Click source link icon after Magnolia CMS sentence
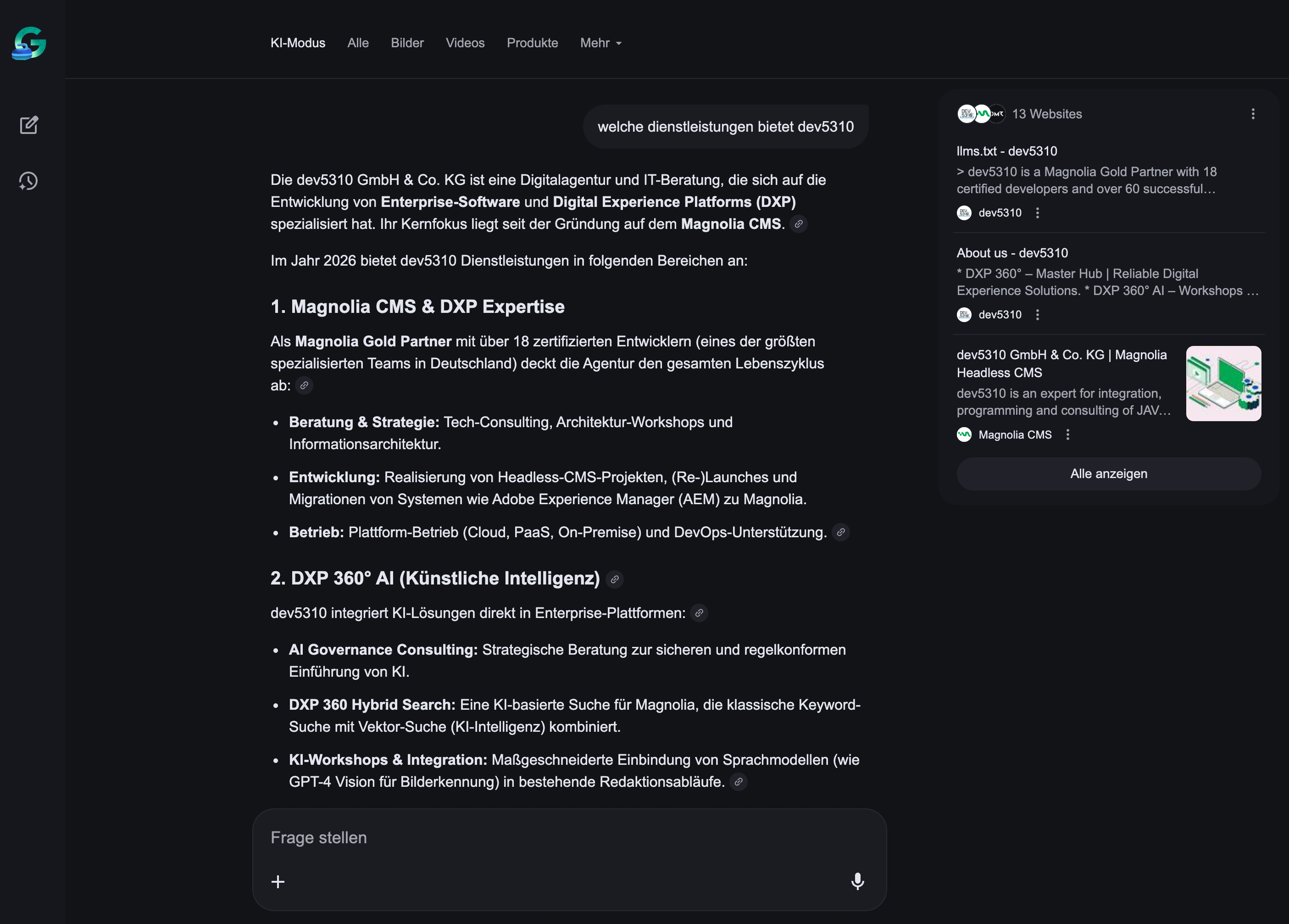The image size is (1289, 924). click(799, 224)
